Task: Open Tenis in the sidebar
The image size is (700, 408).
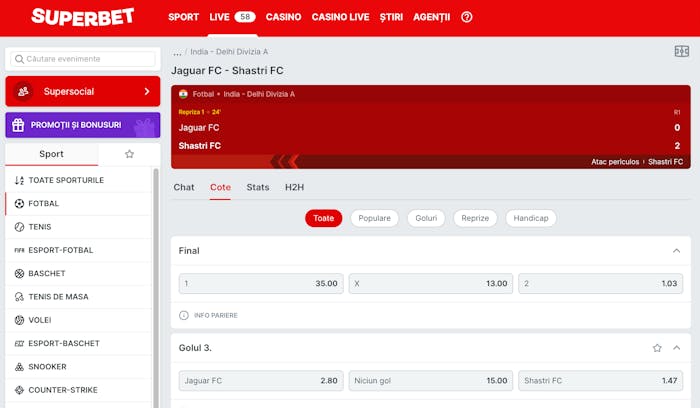Action: tap(79, 227)
